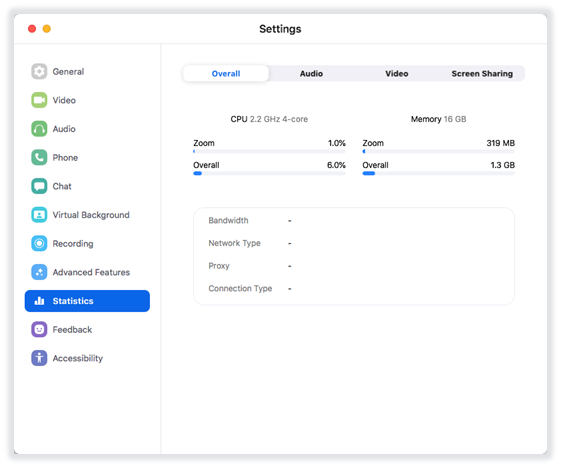Switch to the Overall tab
This screenshot has height=468, width=561.
pyautogui.click(x=226, y=73)
